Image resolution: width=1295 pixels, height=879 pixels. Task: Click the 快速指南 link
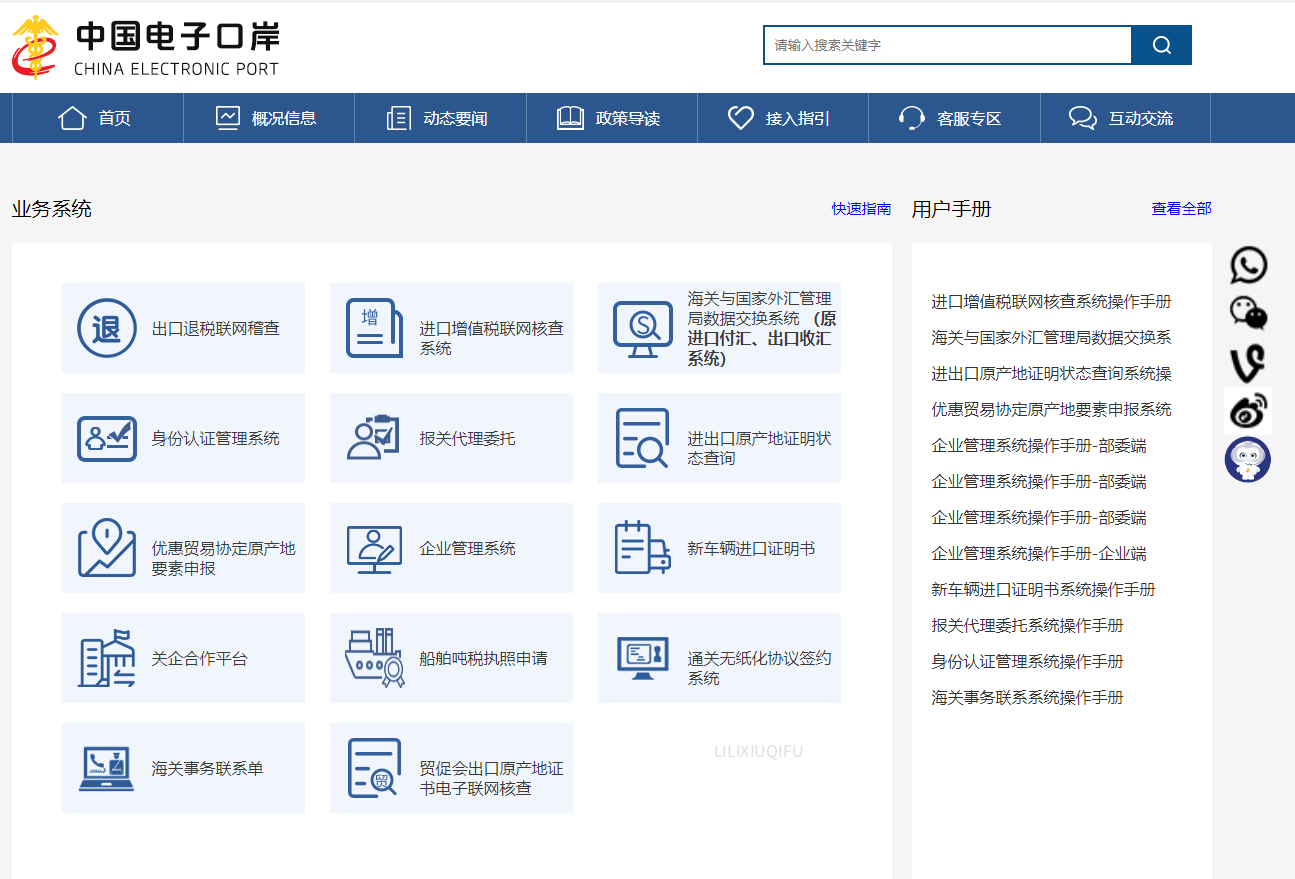861,209
